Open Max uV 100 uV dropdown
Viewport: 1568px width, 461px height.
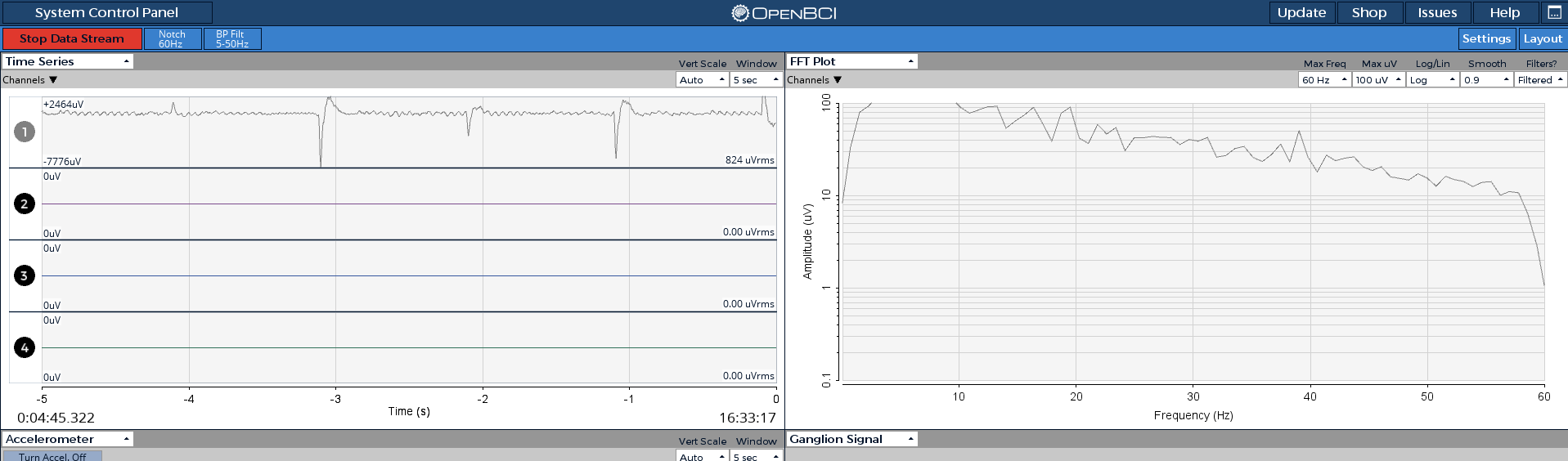1378,80
